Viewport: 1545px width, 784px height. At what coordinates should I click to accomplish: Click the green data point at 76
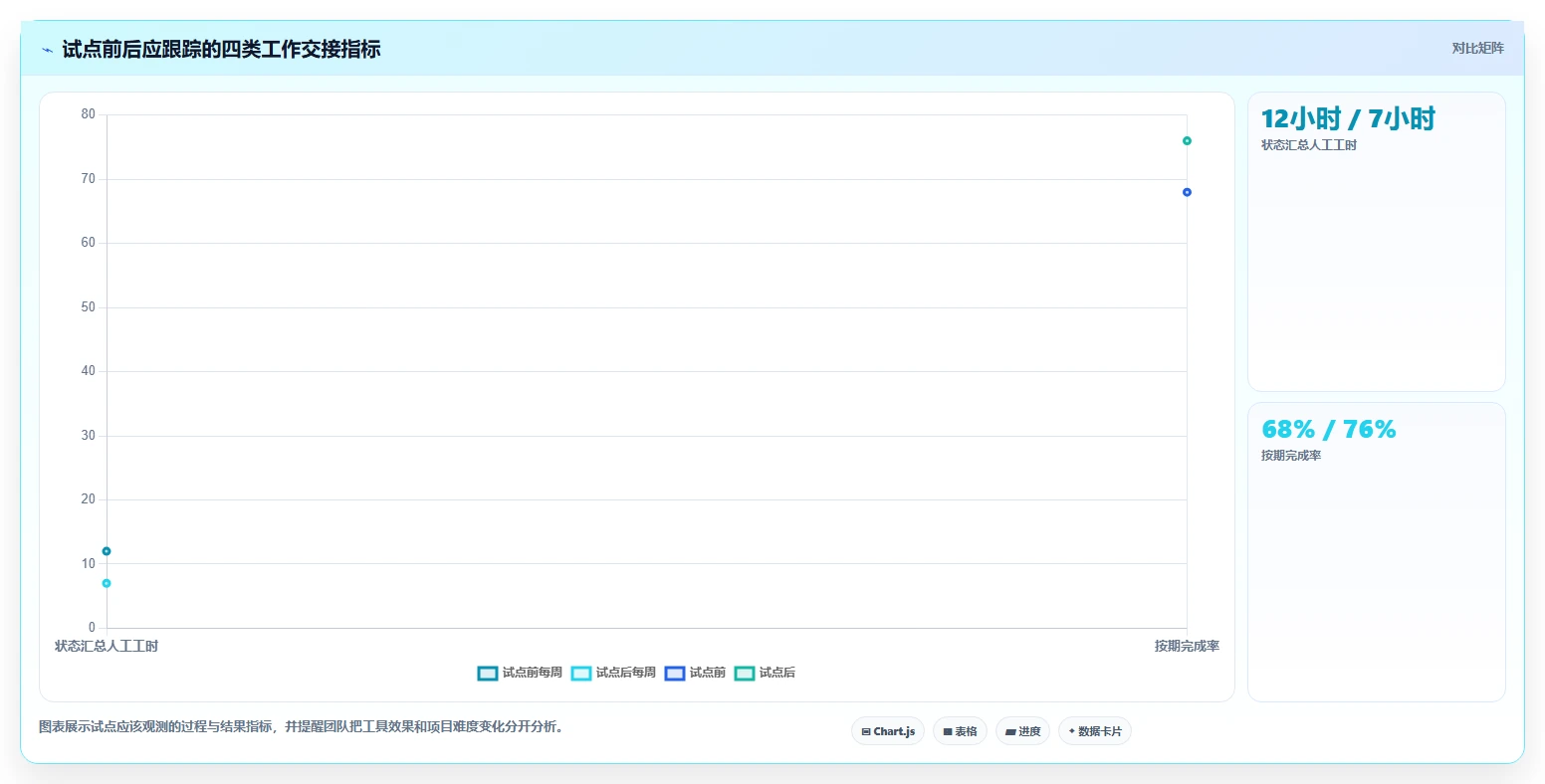tap(1187, 140)
